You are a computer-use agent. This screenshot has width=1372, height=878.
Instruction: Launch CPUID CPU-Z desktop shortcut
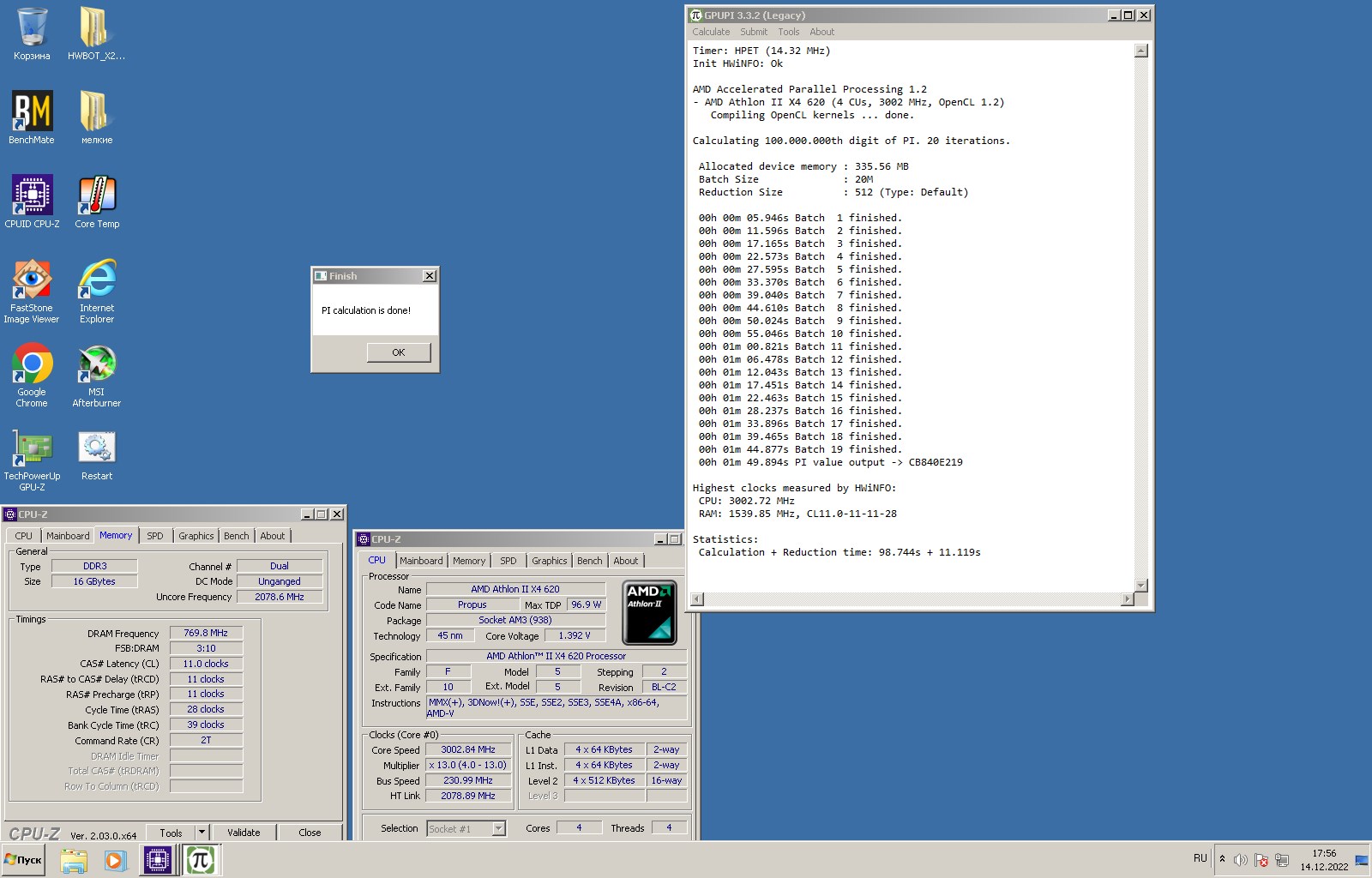(32, 202)
